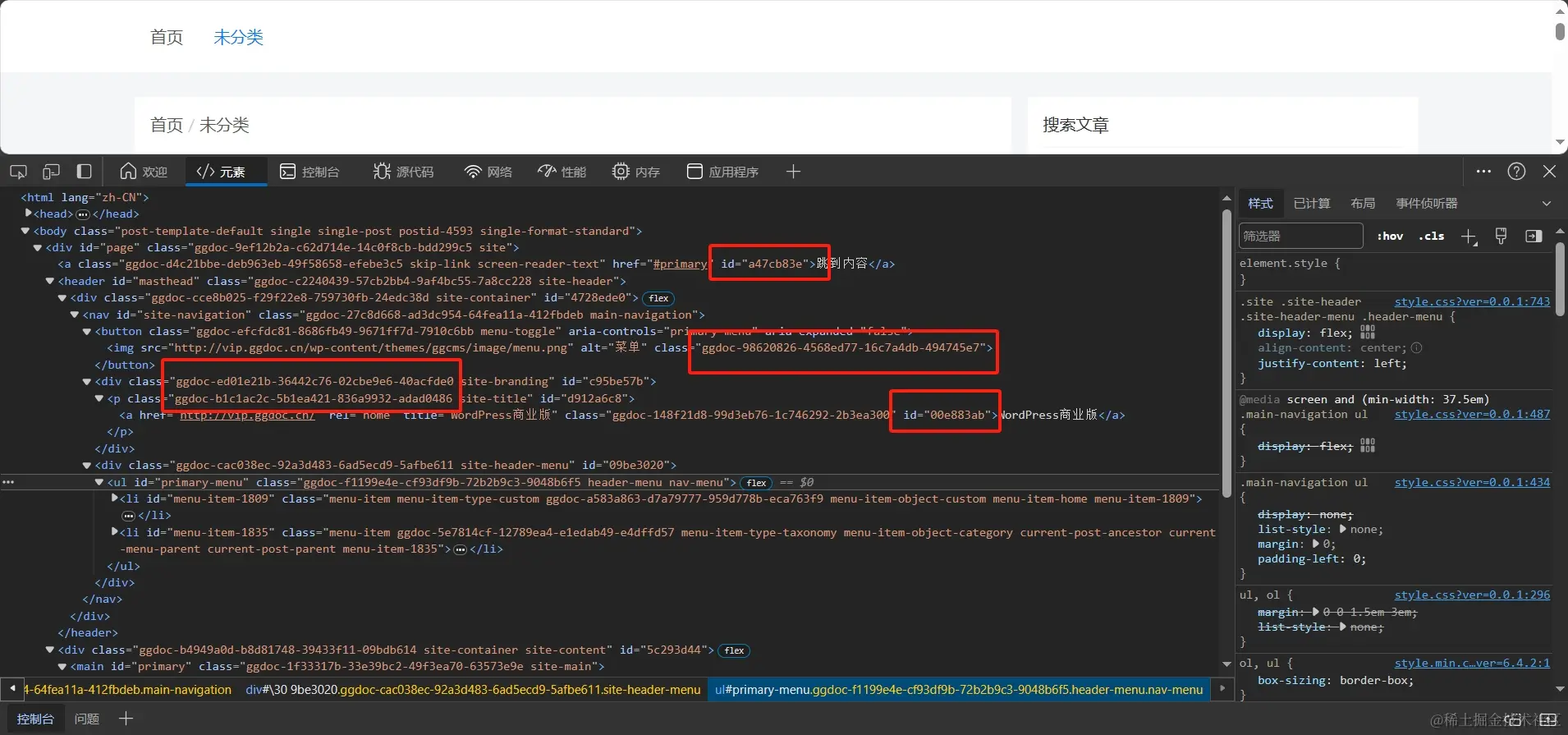The height and width of the screenshot is (735, 1568).
Task: Expand the li menu-item-1835 node
Action: (x=115, y=532)
